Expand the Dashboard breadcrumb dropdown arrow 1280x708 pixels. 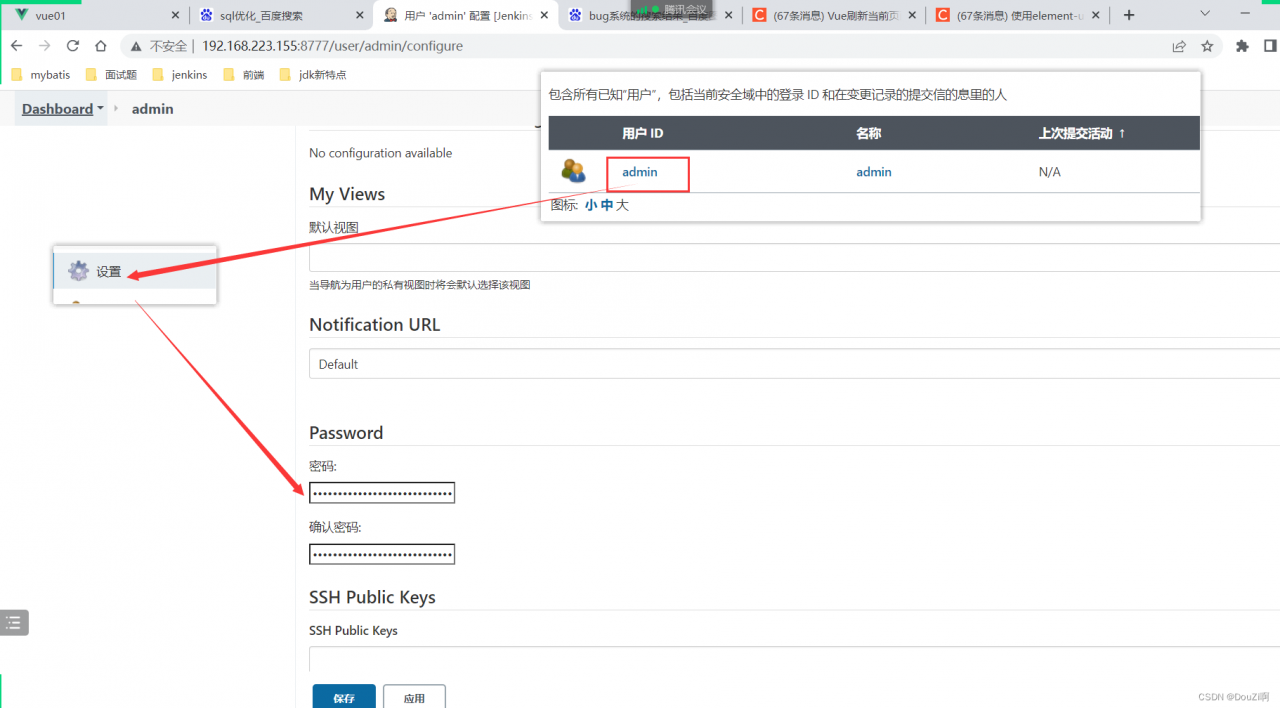point(100,109)
